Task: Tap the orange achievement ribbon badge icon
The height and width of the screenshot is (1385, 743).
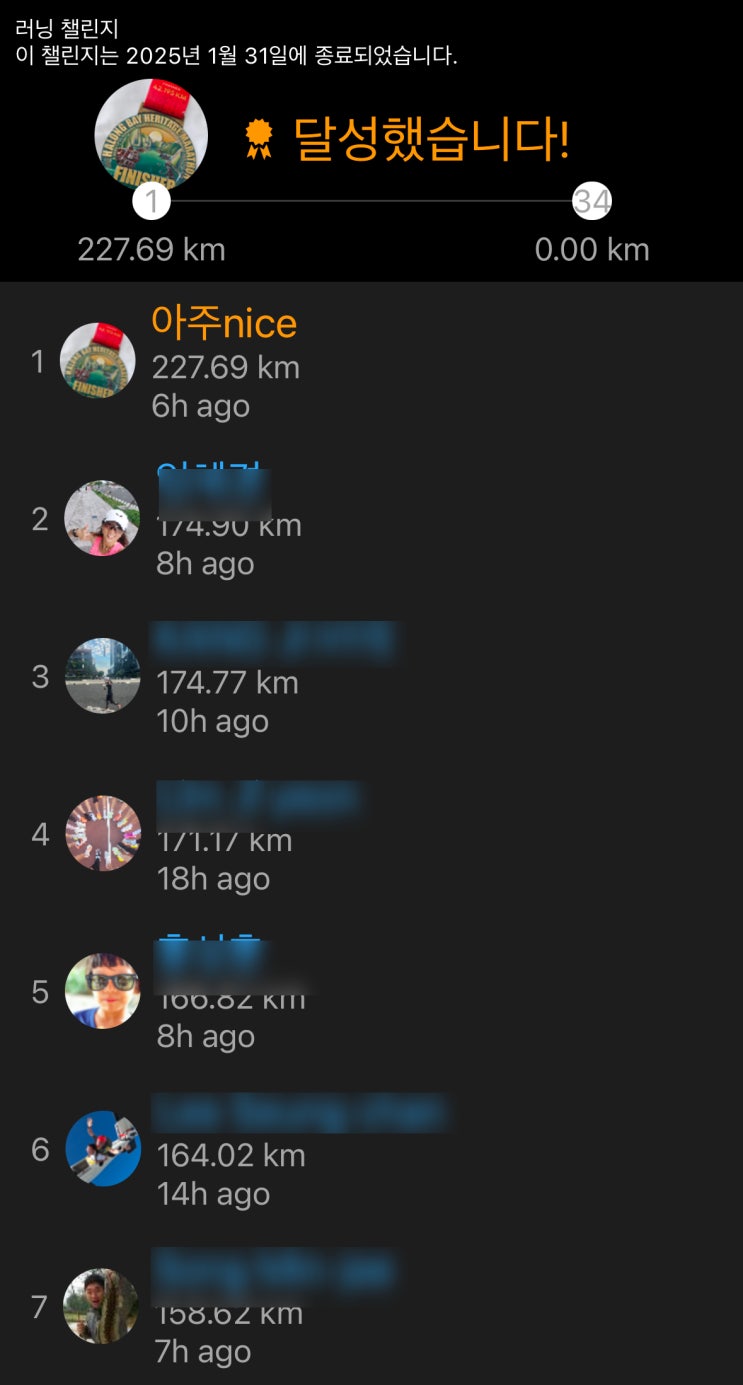Action: 259,139
